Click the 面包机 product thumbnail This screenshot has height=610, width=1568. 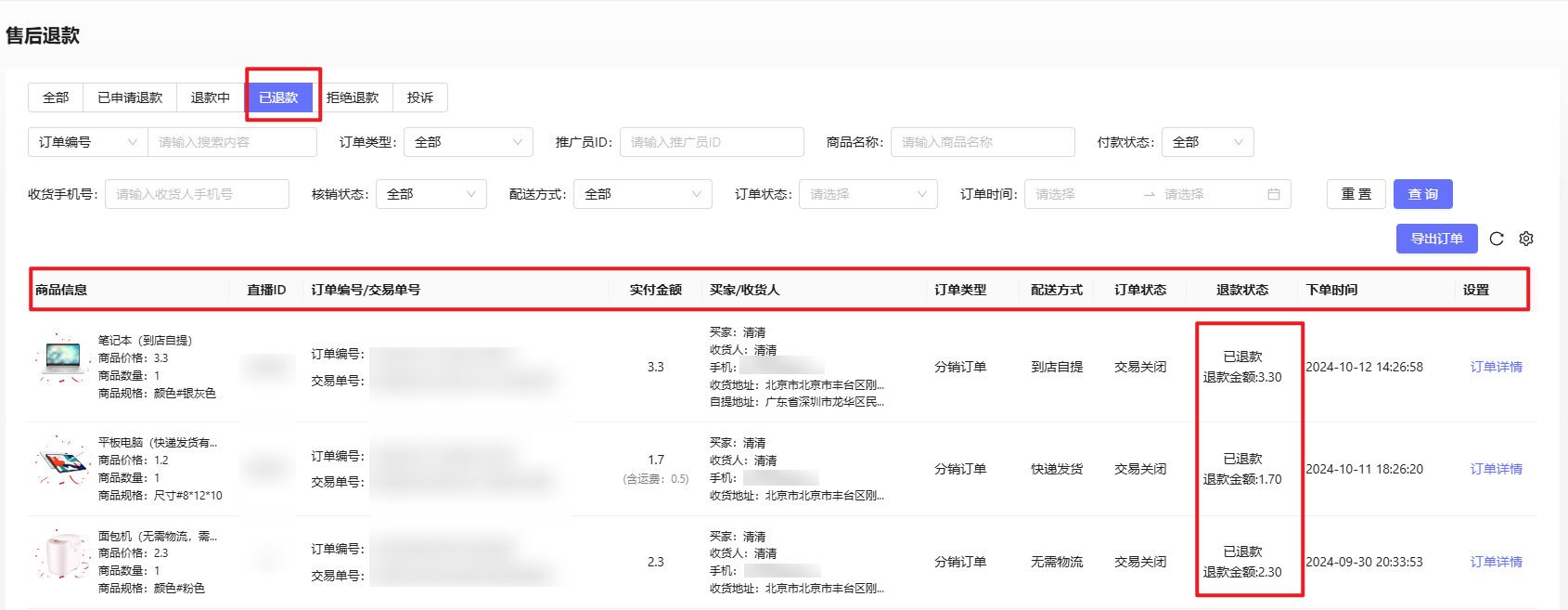[x=61, y=554]
